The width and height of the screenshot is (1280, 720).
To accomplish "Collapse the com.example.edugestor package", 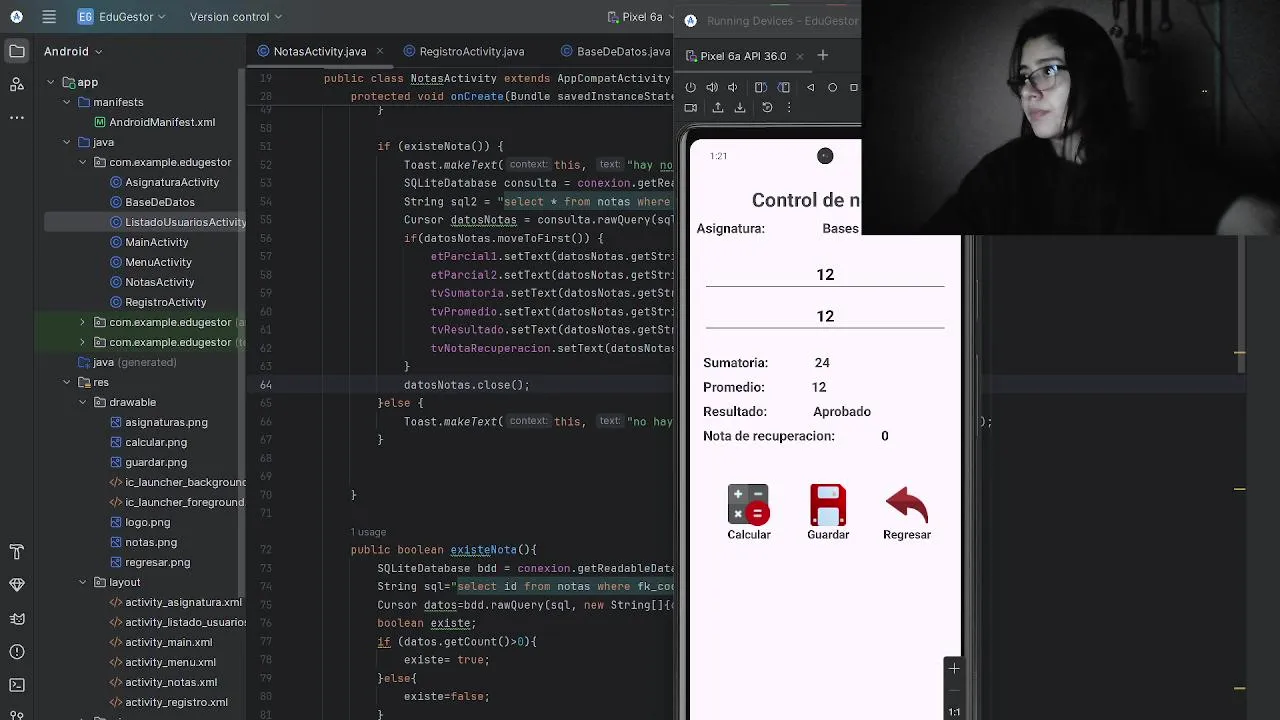I will 83,162.
